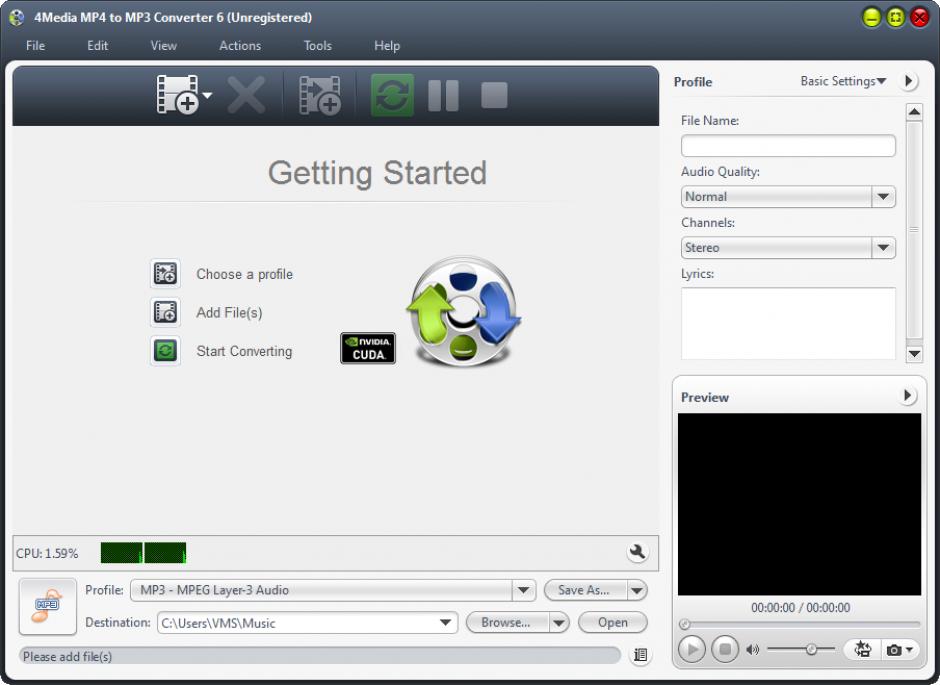Screen dimensions: 940x685
Task: Click the Open destination button
Action: point(613,623)
